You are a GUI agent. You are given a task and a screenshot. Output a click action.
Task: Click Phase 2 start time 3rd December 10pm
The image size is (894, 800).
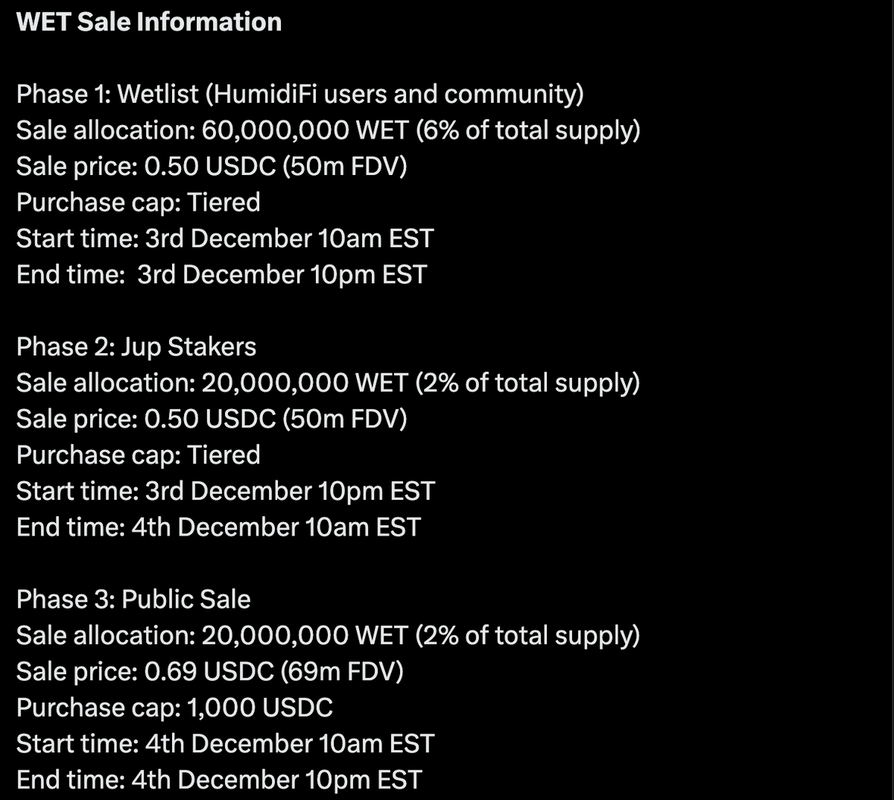point(225,491)
